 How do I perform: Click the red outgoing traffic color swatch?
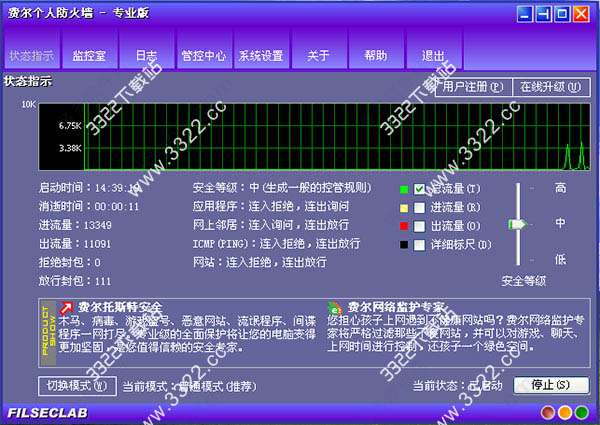coord(404,226)
